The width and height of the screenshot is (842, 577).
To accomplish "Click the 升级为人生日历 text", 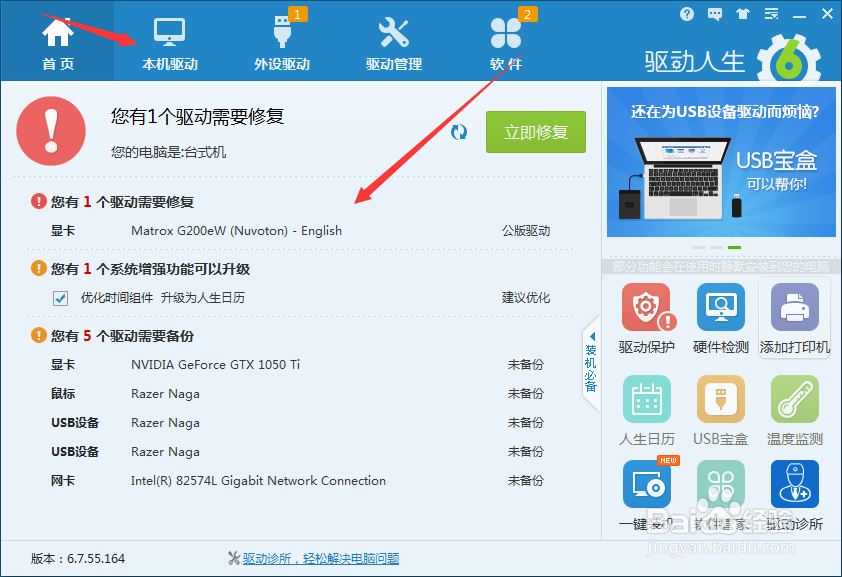I will tap(203, 298).
